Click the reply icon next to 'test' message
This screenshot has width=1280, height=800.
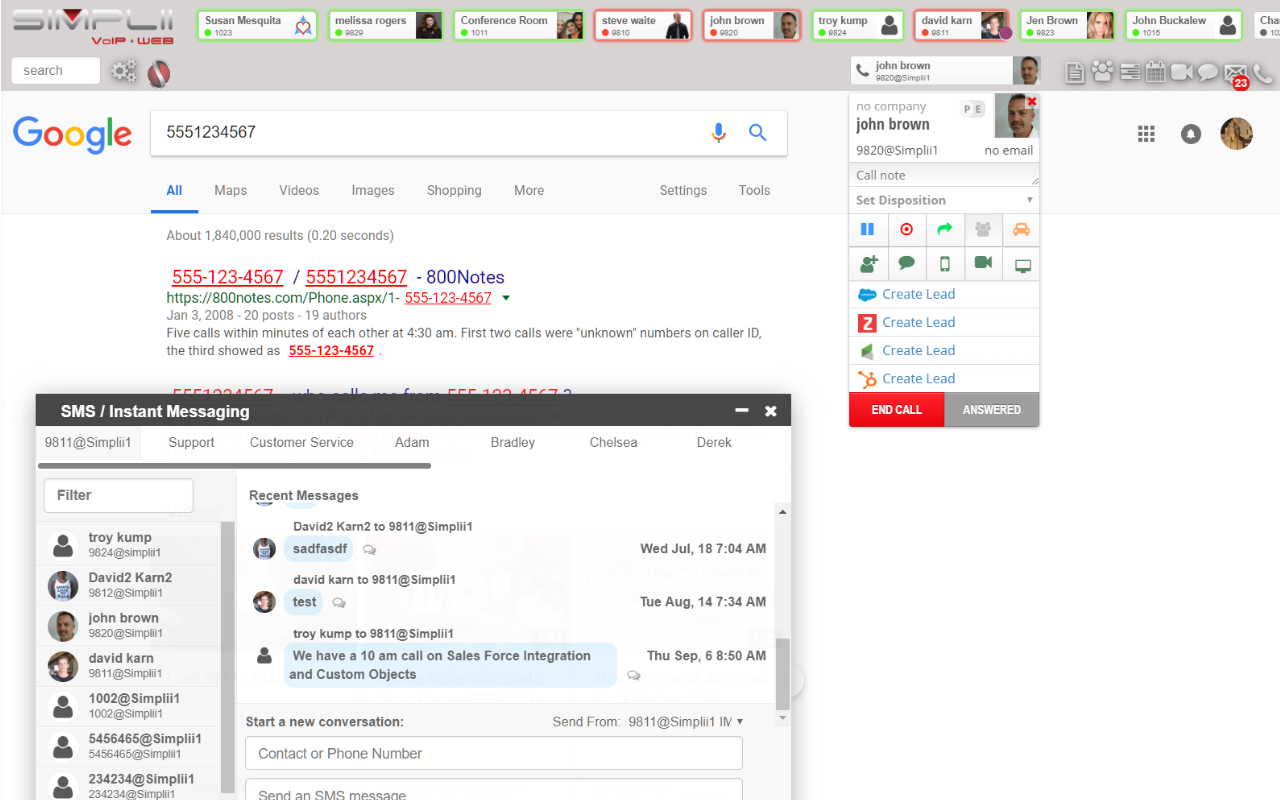pos(339,603)
